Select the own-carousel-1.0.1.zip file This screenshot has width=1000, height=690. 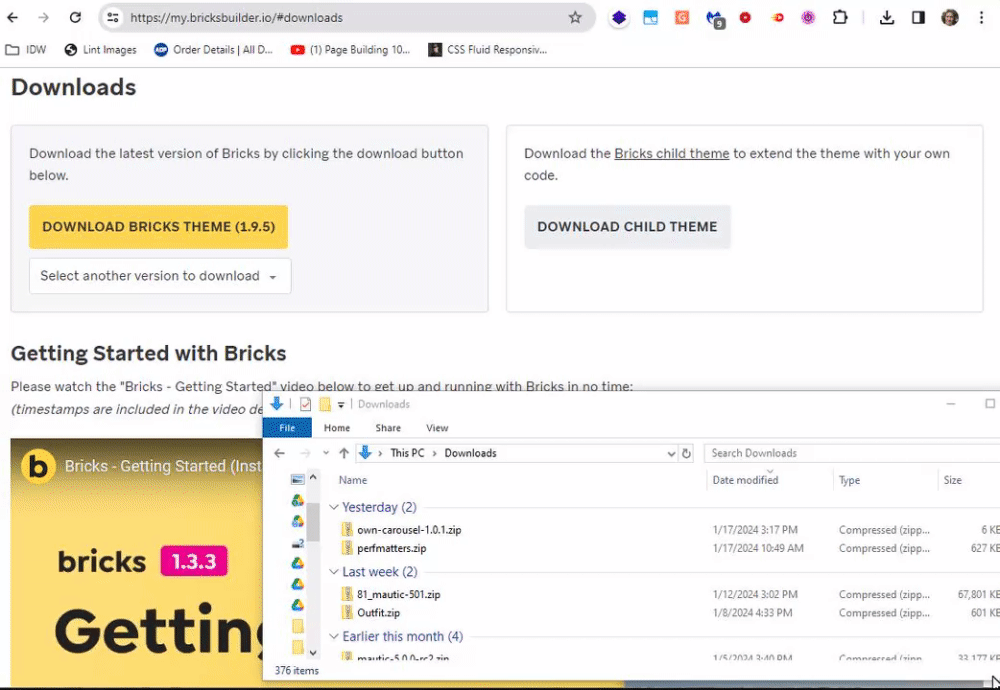[409, 530]
